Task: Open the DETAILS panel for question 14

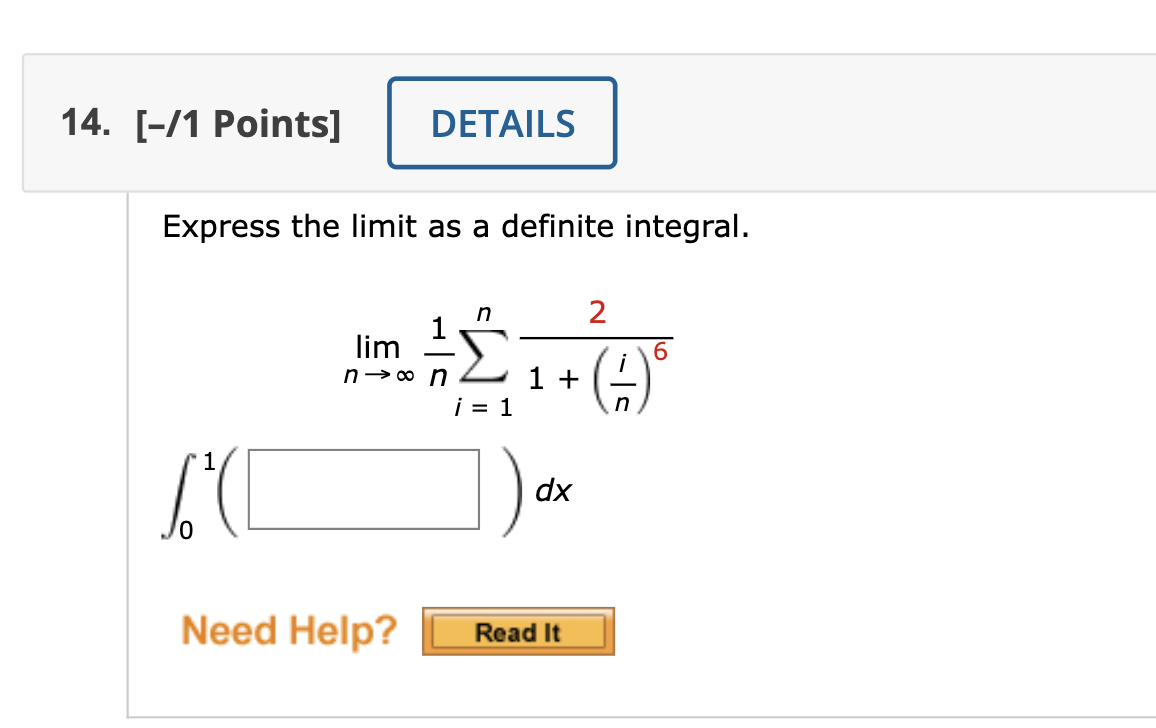Action: [x=502, y=123]
